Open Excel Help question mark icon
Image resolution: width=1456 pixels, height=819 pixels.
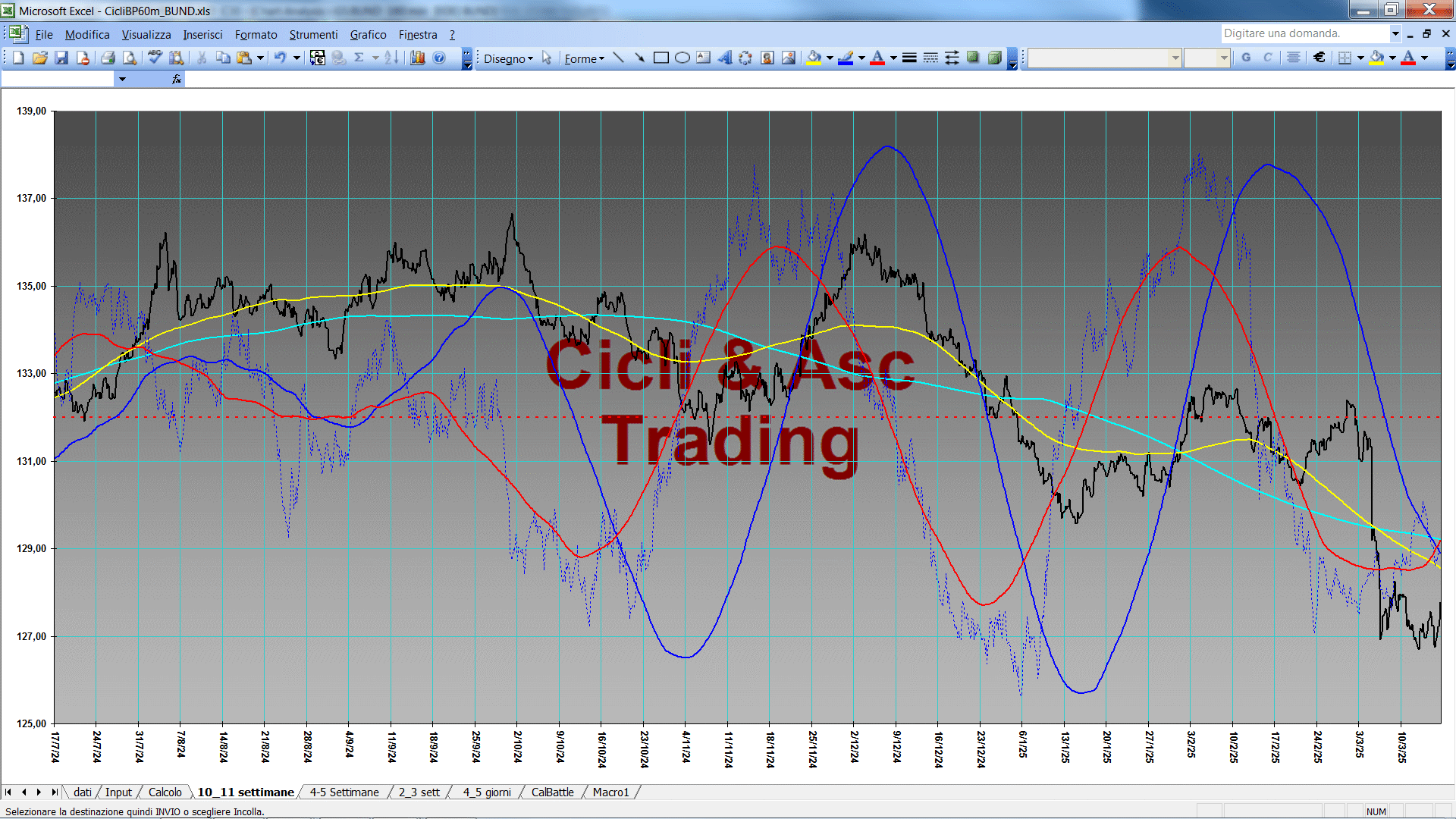point(439,58)
